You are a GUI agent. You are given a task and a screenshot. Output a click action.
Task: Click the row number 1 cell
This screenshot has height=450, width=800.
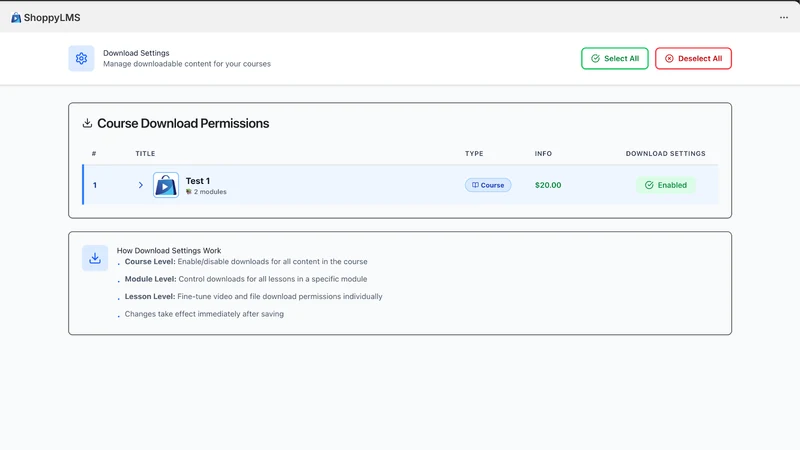coord(95,185)
